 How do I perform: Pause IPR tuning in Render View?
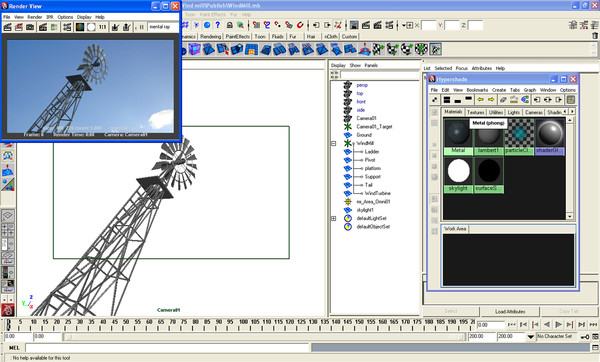click(142, 27)
